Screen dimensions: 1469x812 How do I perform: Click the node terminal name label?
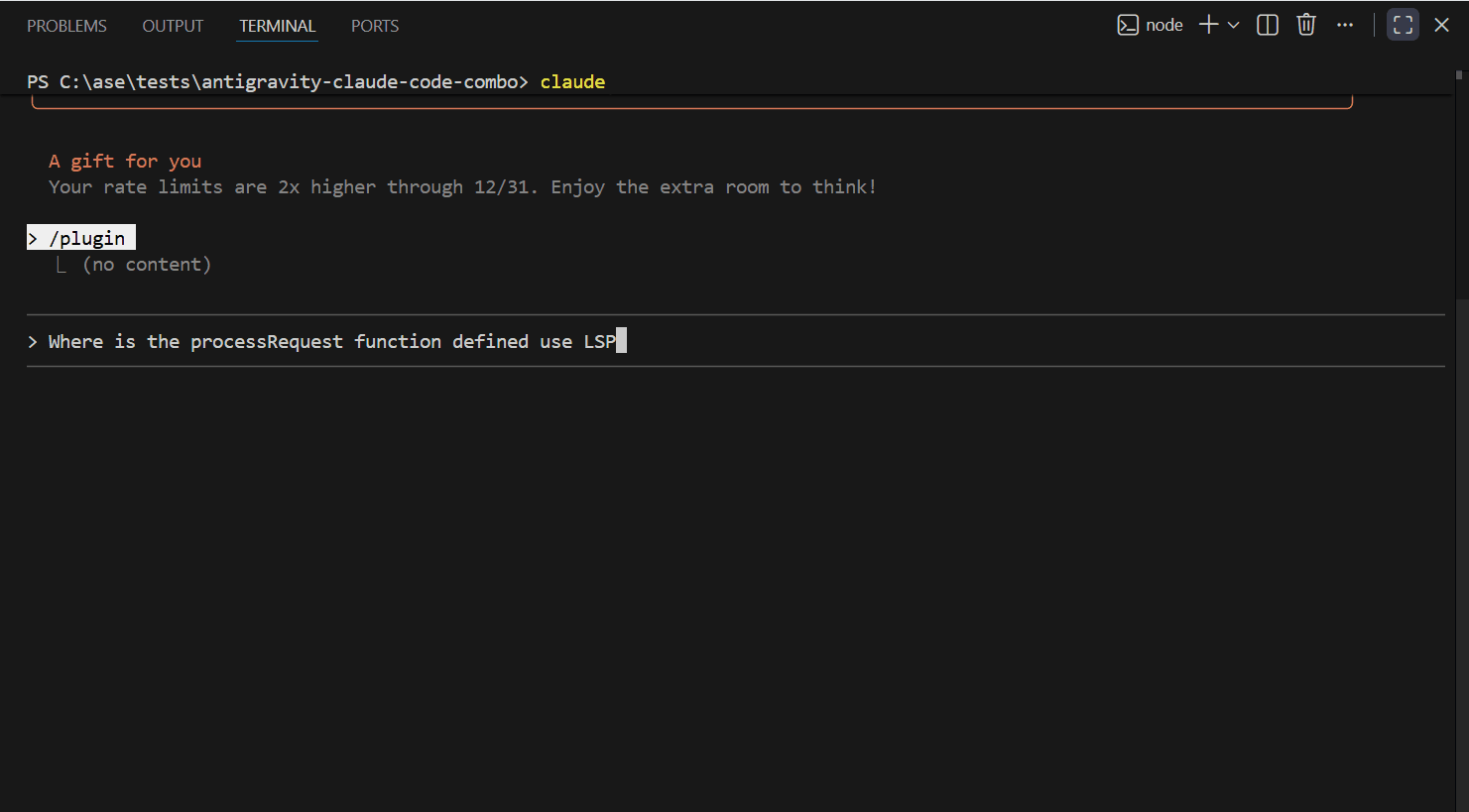tap(1164, 25)
